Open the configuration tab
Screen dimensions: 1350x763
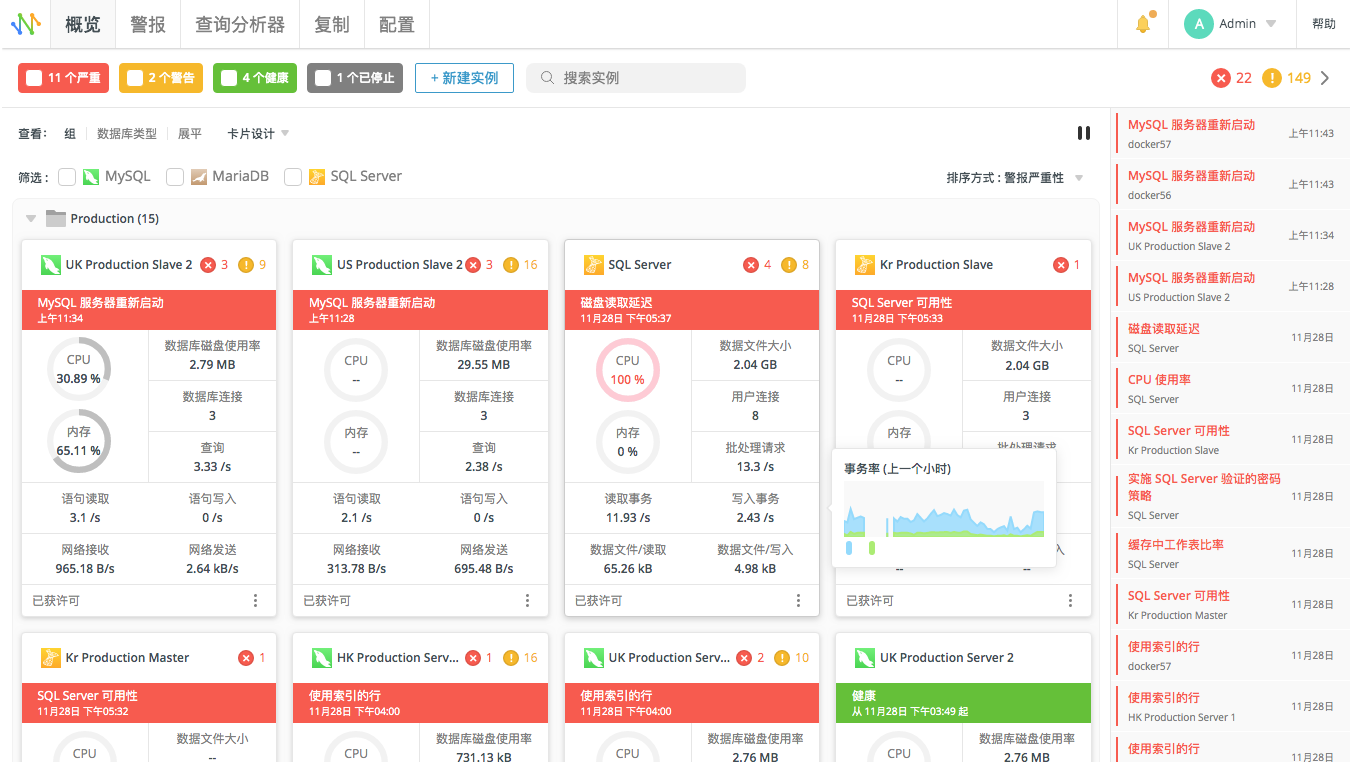tap(396, 24)
